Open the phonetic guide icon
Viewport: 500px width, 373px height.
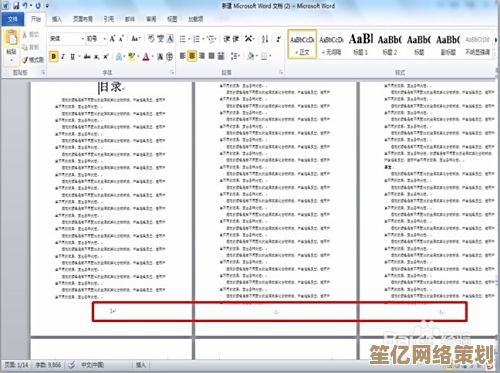pyautogui.click(x=161, y=39)
